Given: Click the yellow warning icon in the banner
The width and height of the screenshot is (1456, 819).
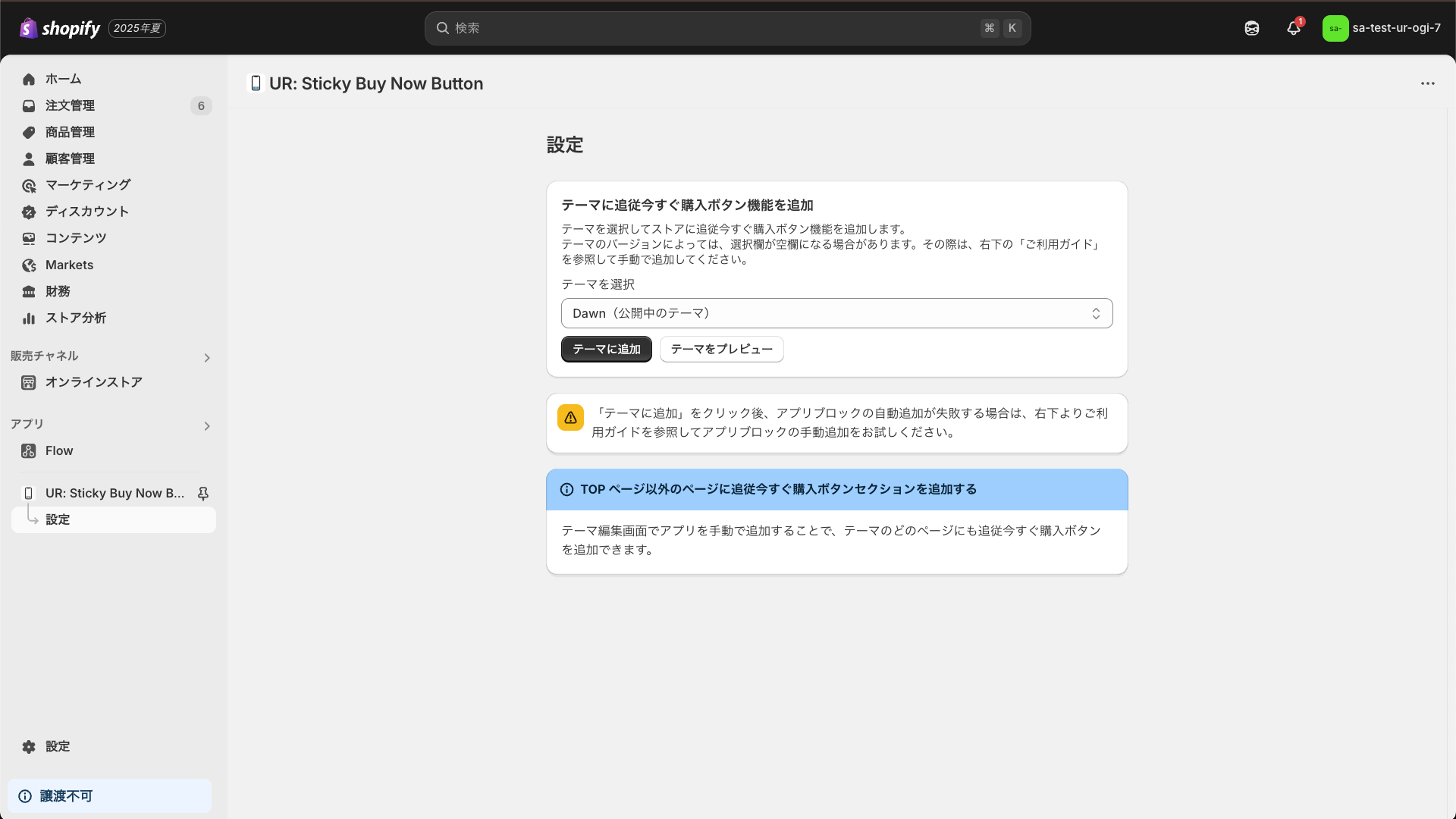Looking at the screenshot, I should click(570, 418).
